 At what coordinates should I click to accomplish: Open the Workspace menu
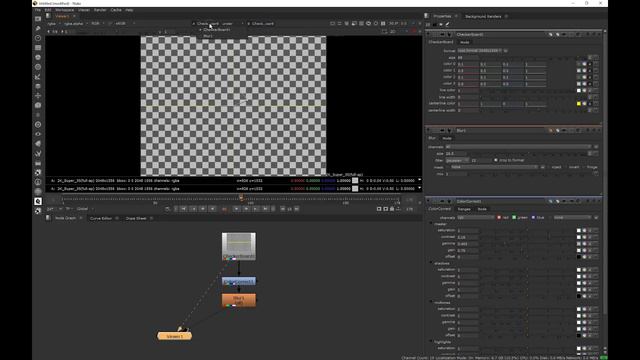[64, 10]
